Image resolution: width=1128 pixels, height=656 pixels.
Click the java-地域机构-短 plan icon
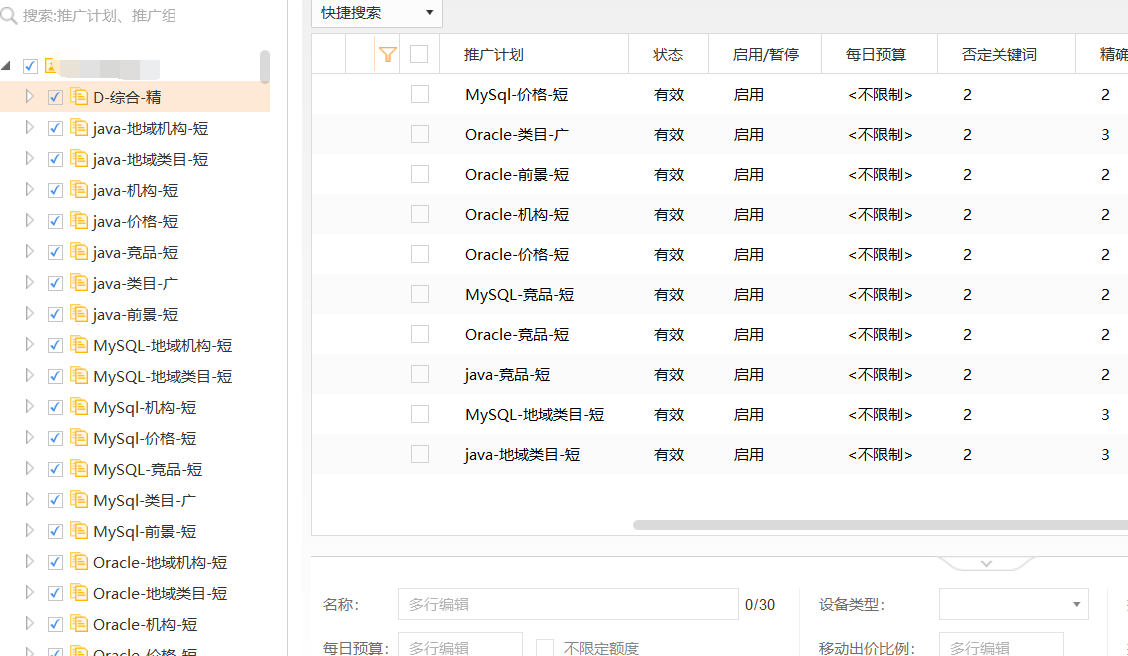(79, 127)
